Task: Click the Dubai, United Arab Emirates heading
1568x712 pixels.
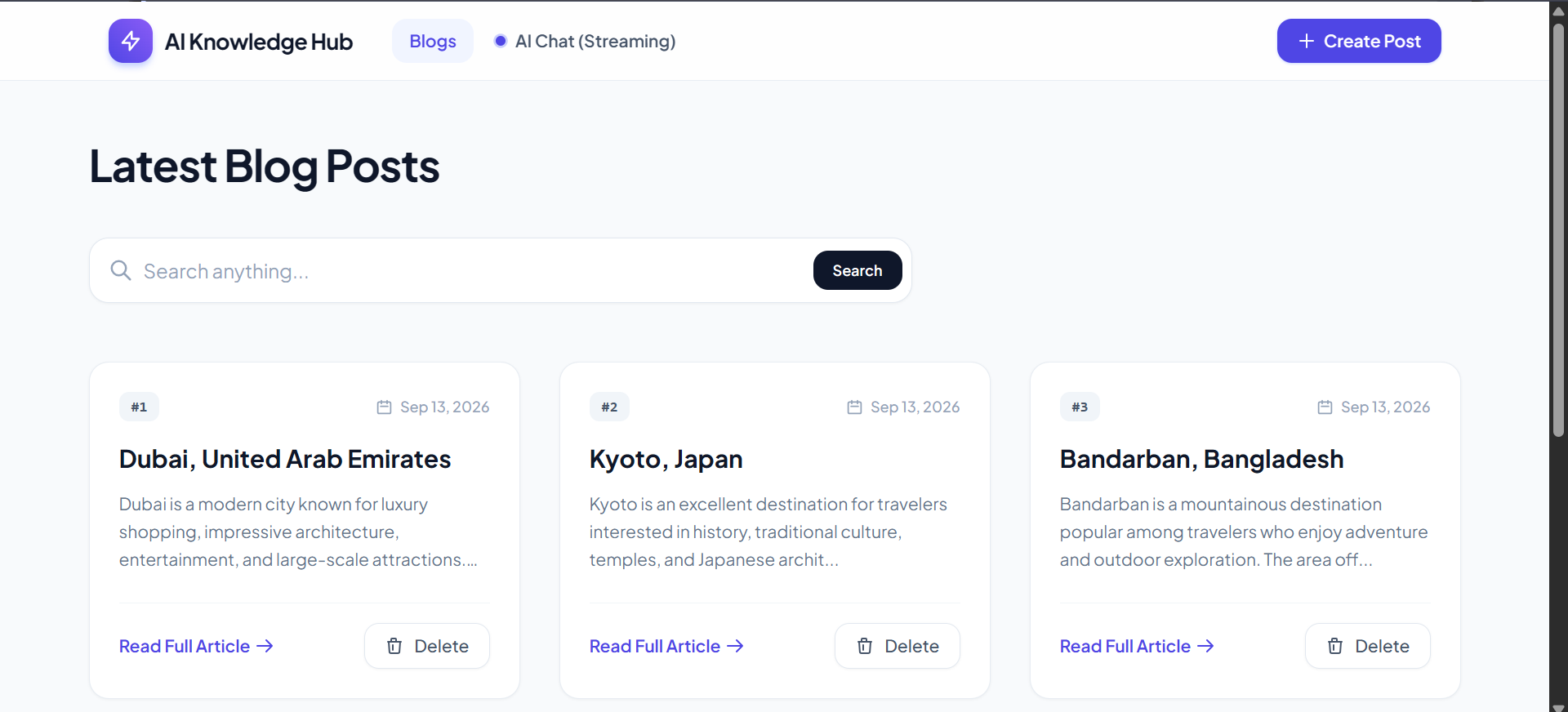Action: (x=285, y=459)
